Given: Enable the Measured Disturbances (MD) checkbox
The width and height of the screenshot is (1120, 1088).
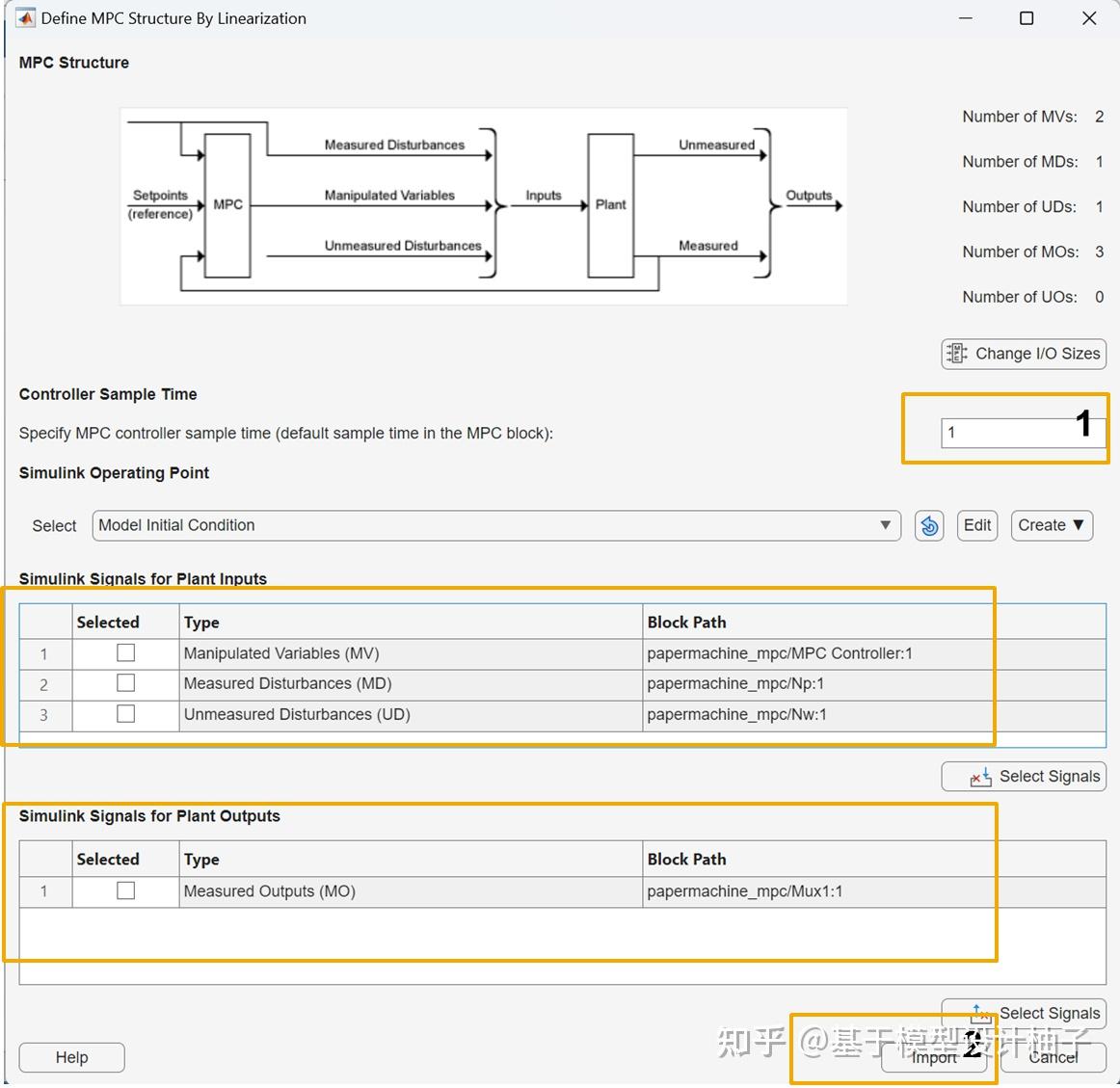Looking at the screenshot, I should [124, 683].
